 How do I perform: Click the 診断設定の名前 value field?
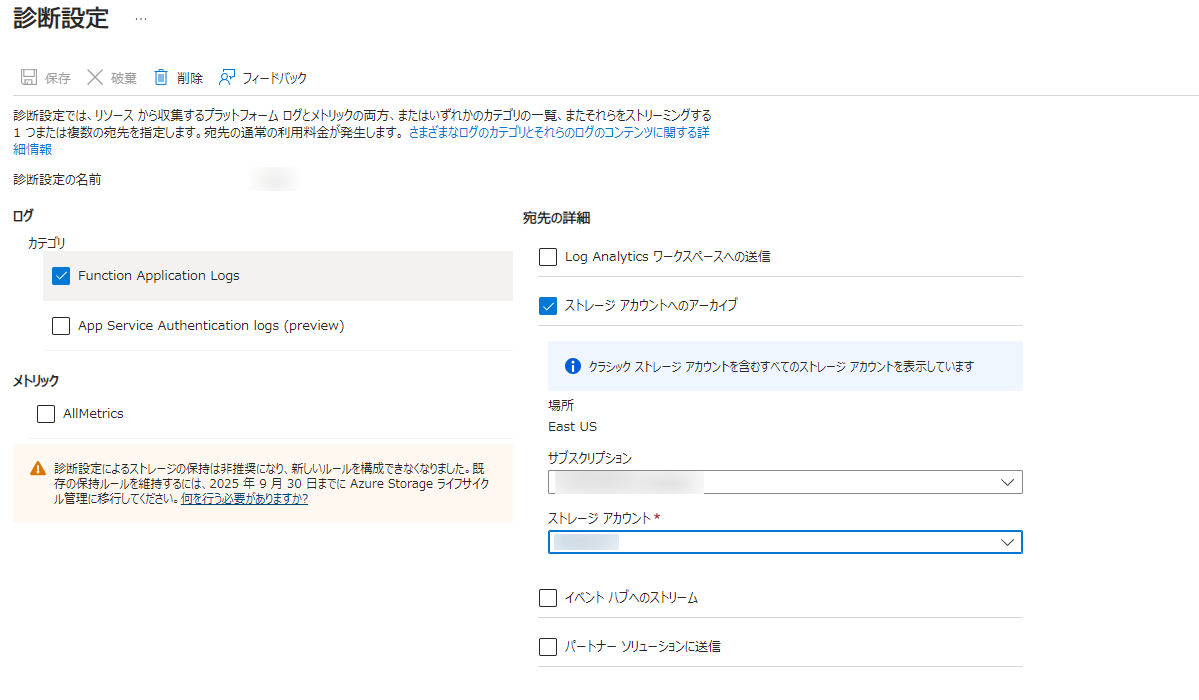pyautogui.click(x=275, y=180)
